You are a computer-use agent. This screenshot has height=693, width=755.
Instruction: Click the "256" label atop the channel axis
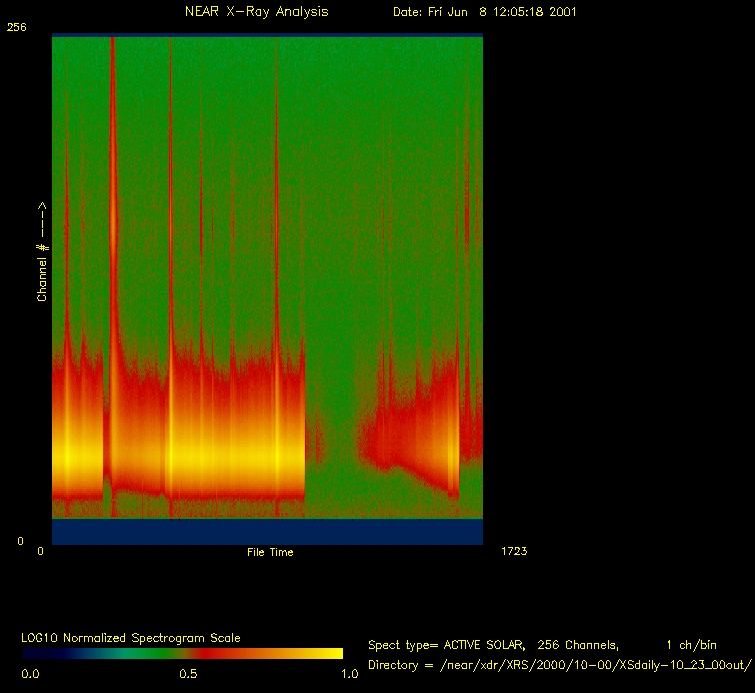(x=17, y=28)
